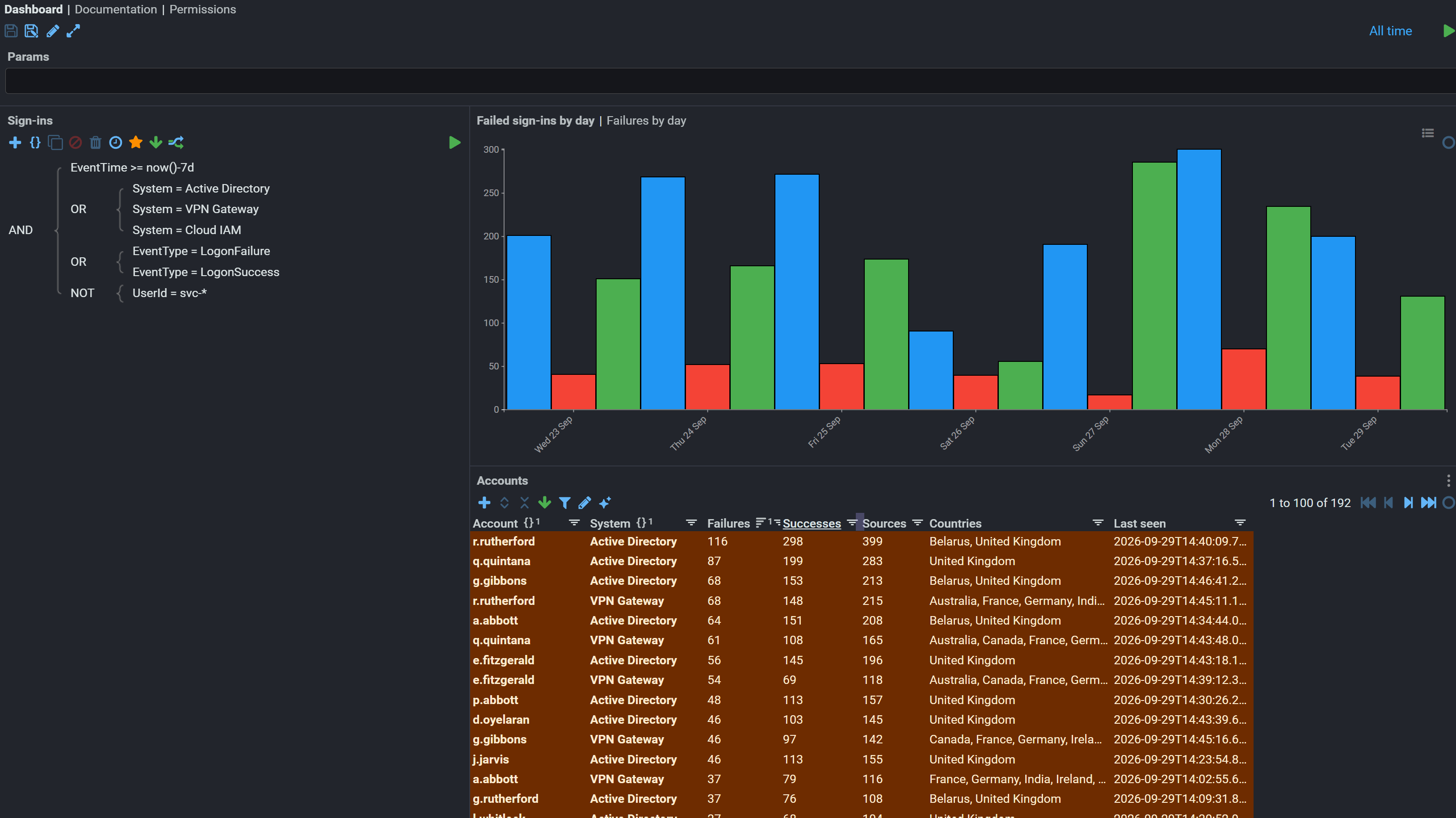
Task: Click the sparkle magic icon in Accounts toolbar
Action: tap(605, 503)
